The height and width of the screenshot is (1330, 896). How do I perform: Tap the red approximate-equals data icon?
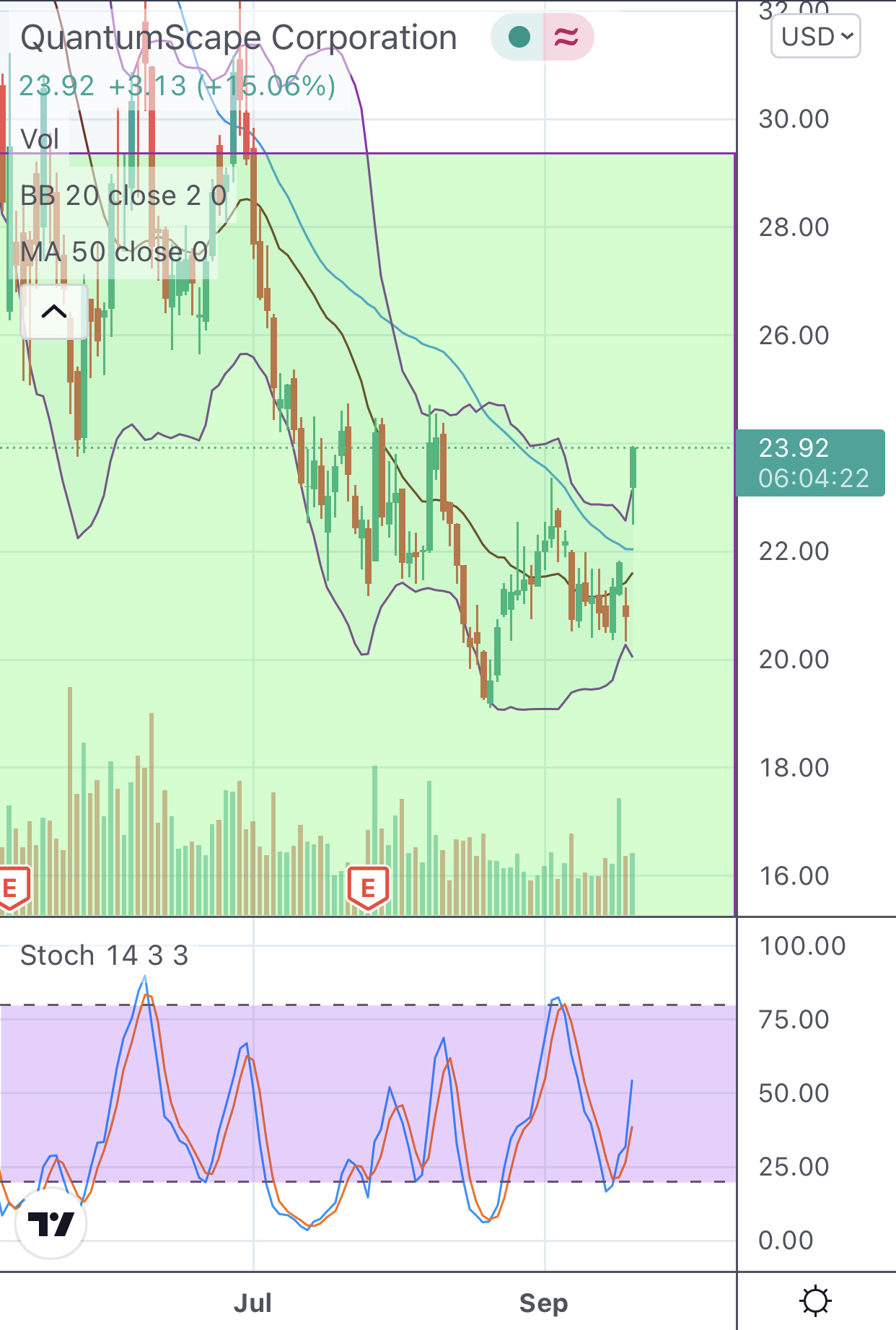(567, 37)
